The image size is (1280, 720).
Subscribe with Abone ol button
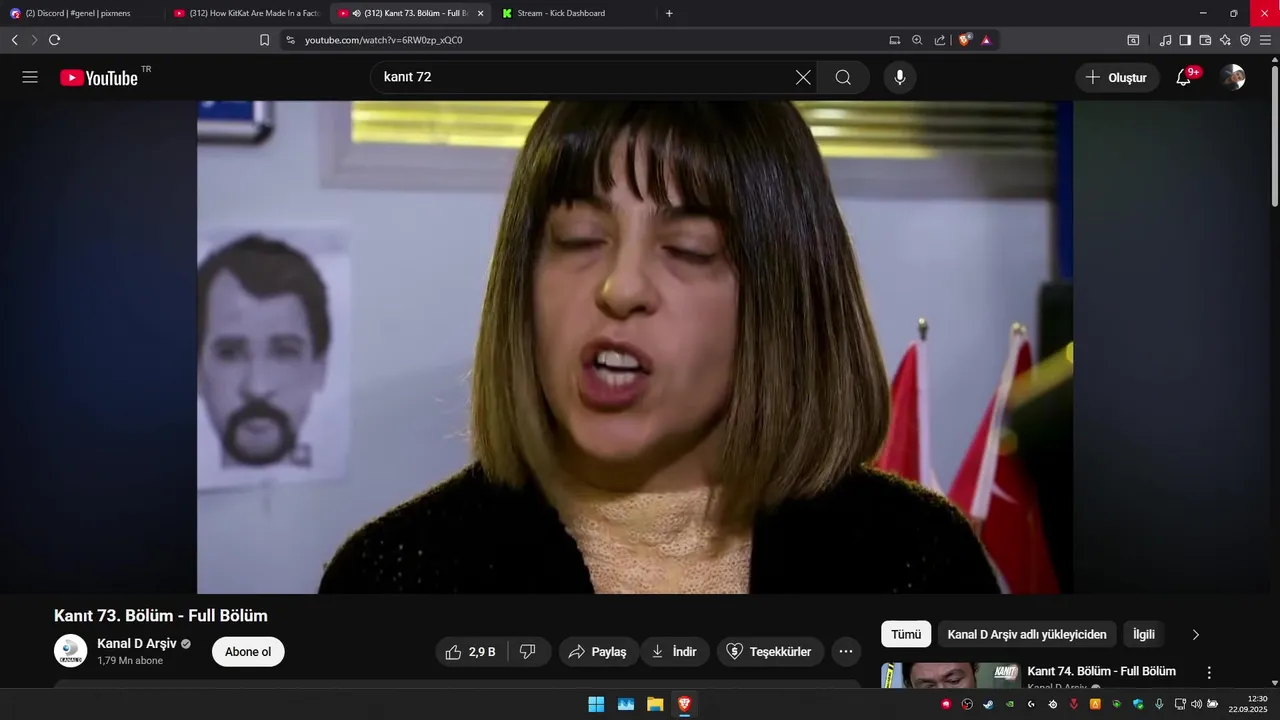(x=248, y=652)
